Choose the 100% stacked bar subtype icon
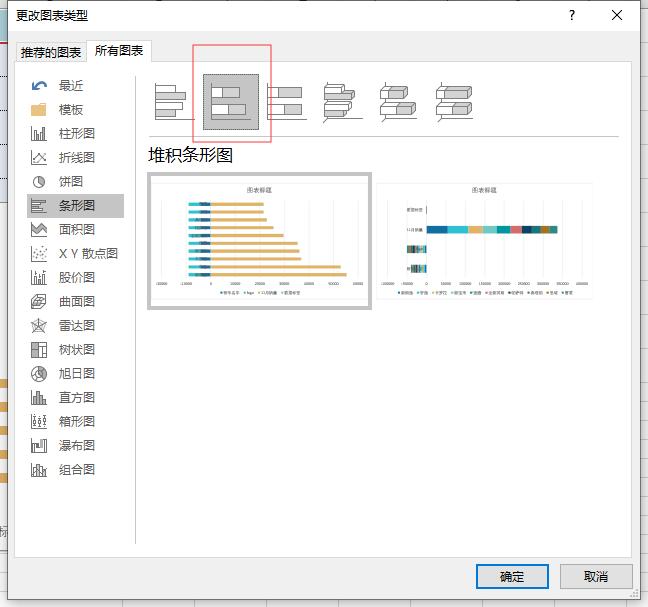The image size is (648, 607). coord(286,102)
